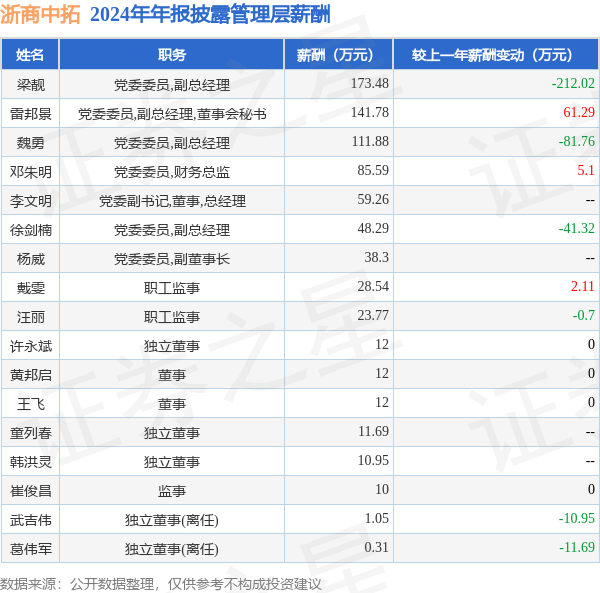The height and width of the screenshot is (593, 600).
Task: Select salary value 28.54
Action: [x=373, y=287]
